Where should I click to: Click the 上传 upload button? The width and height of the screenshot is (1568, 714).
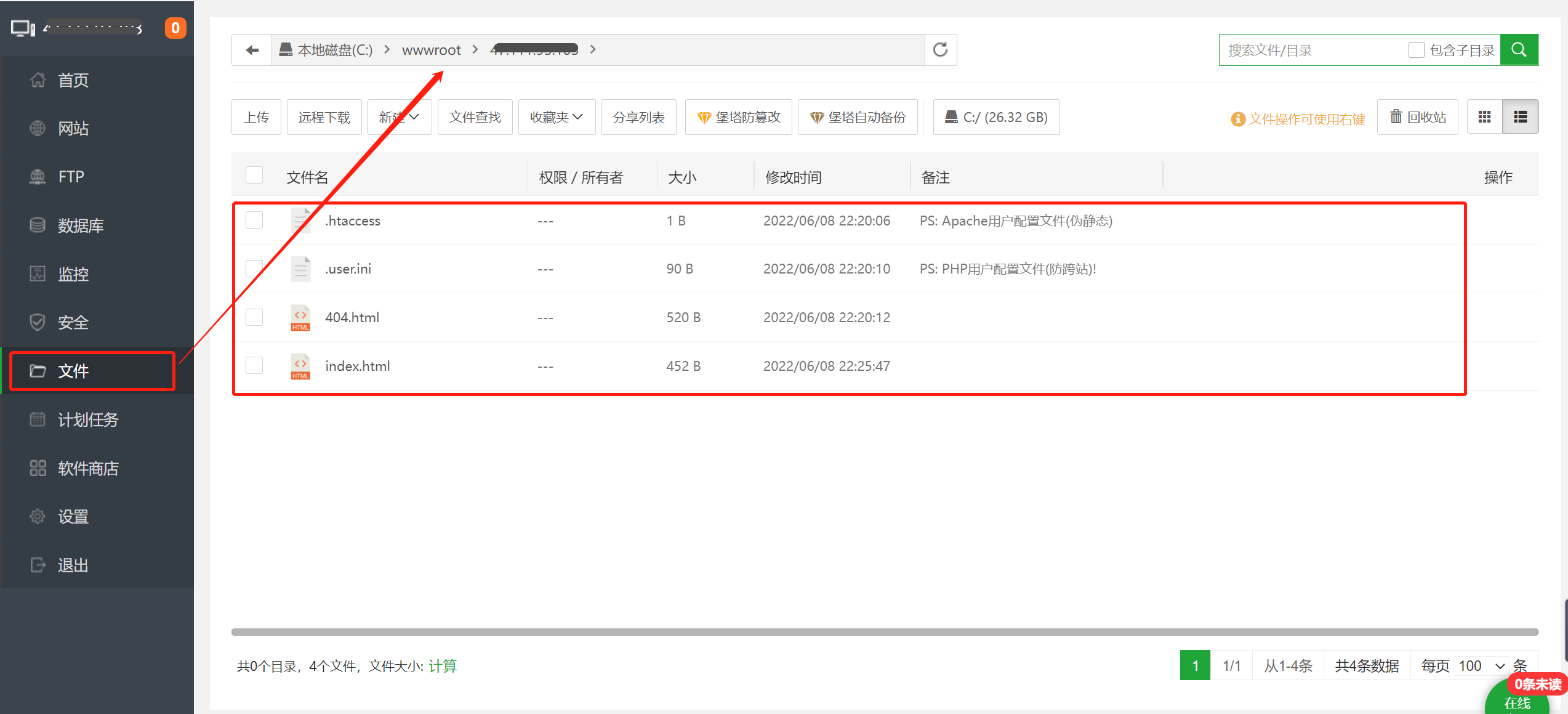[256, 117]
